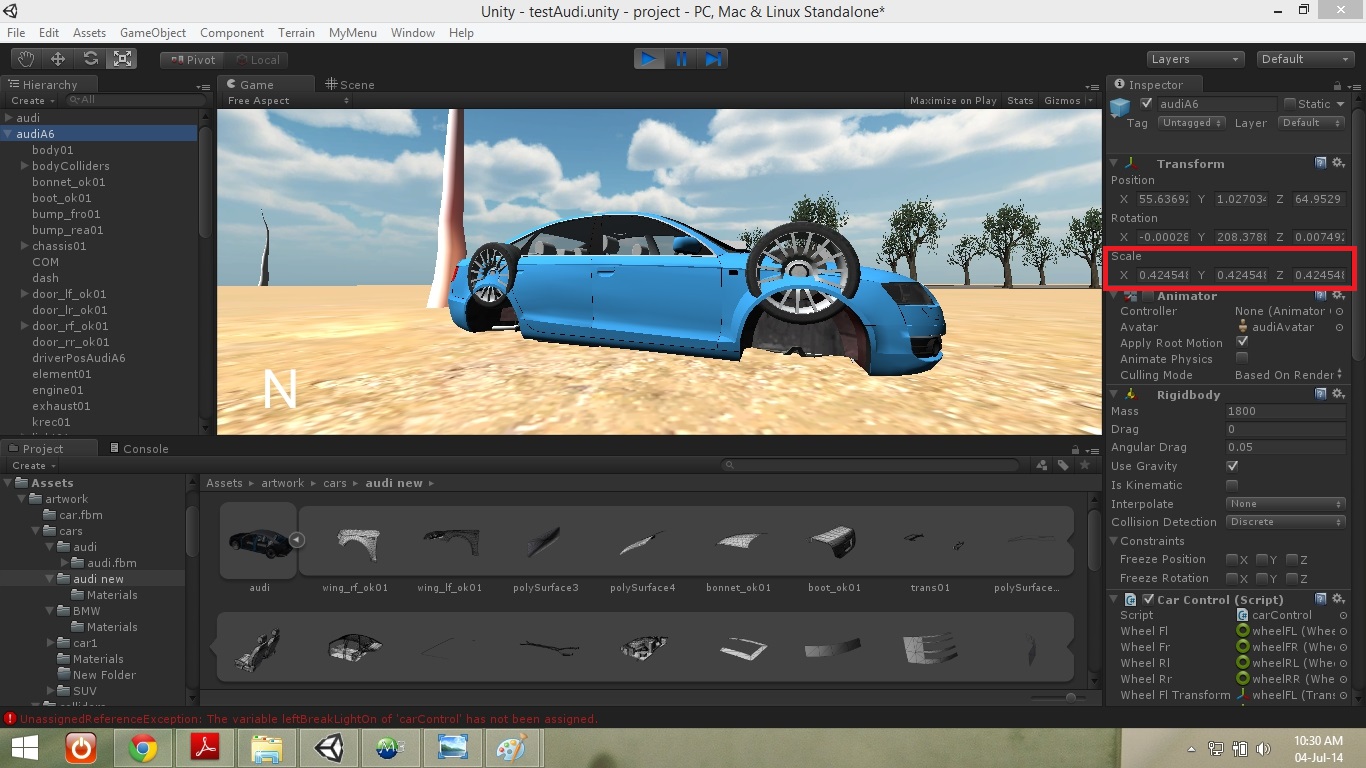Click favorites star icon in Project
This screenshot has width=1366, height=768.
(1084, 465)
